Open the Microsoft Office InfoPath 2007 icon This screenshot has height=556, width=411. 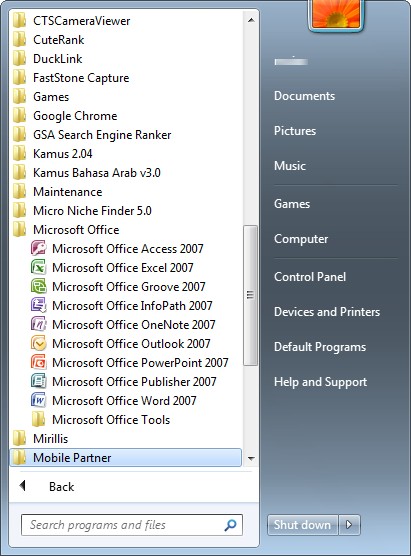coord(38,305)
